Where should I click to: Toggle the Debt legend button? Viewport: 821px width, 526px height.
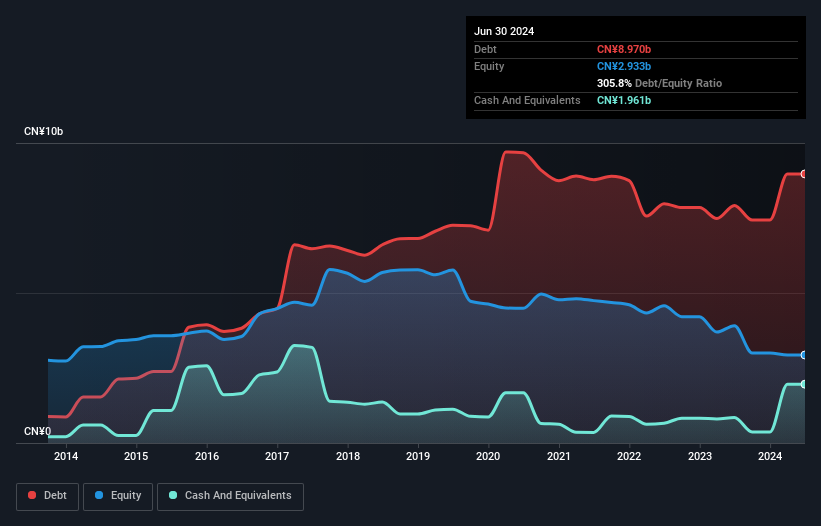click(x=48, y=496)
